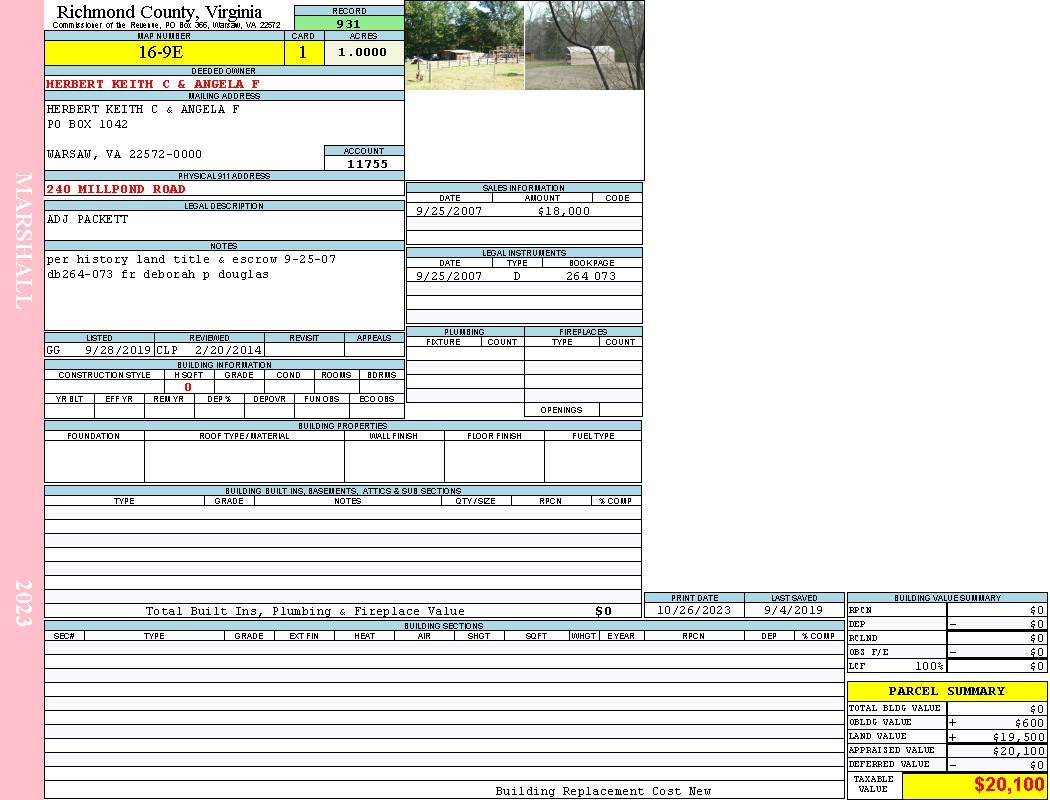Click the legal description ADJ PACKETT
This screenshot has height=800, width=1050.
tap(88, 219)
